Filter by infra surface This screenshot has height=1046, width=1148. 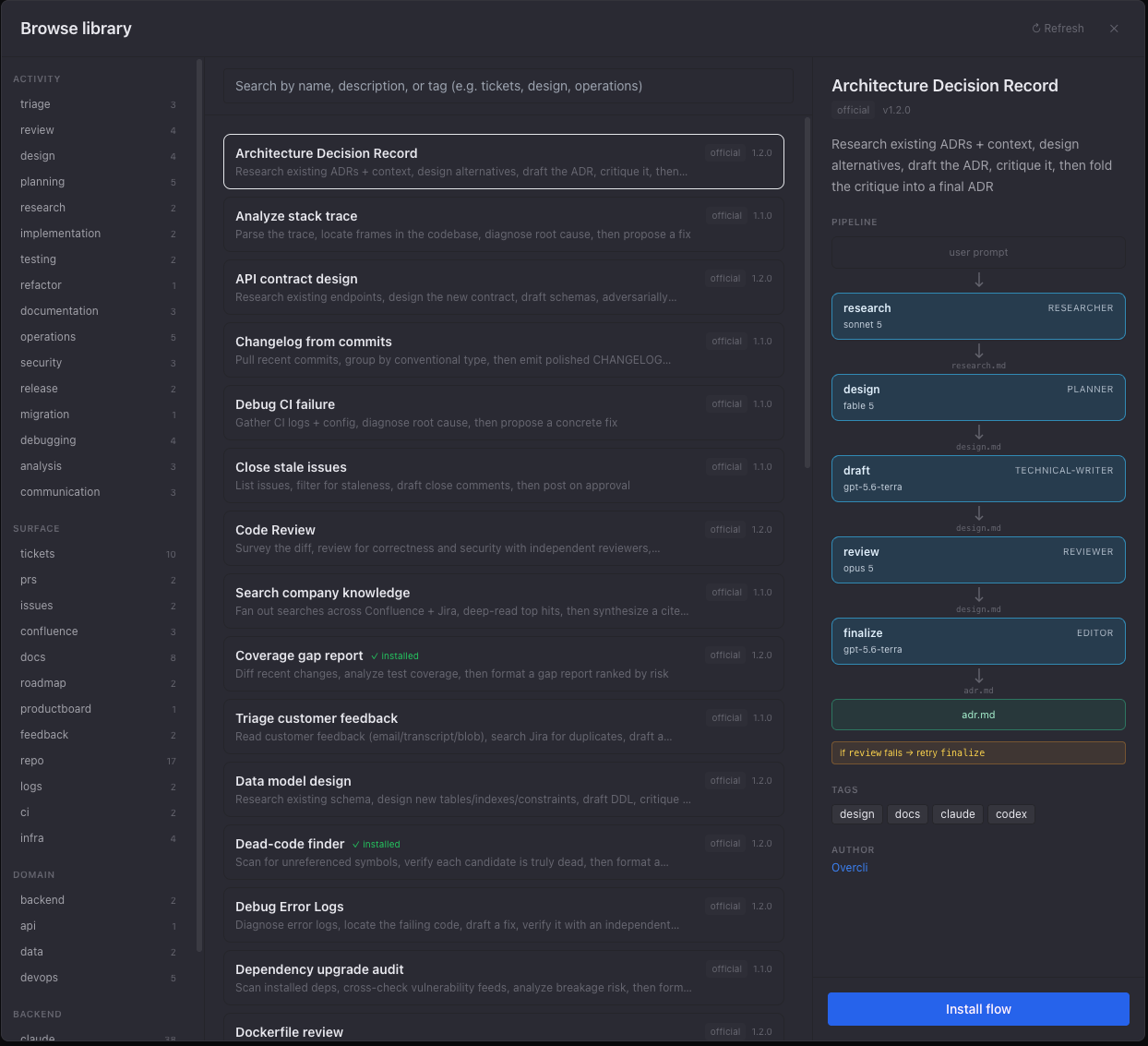[x=98, y=838]
